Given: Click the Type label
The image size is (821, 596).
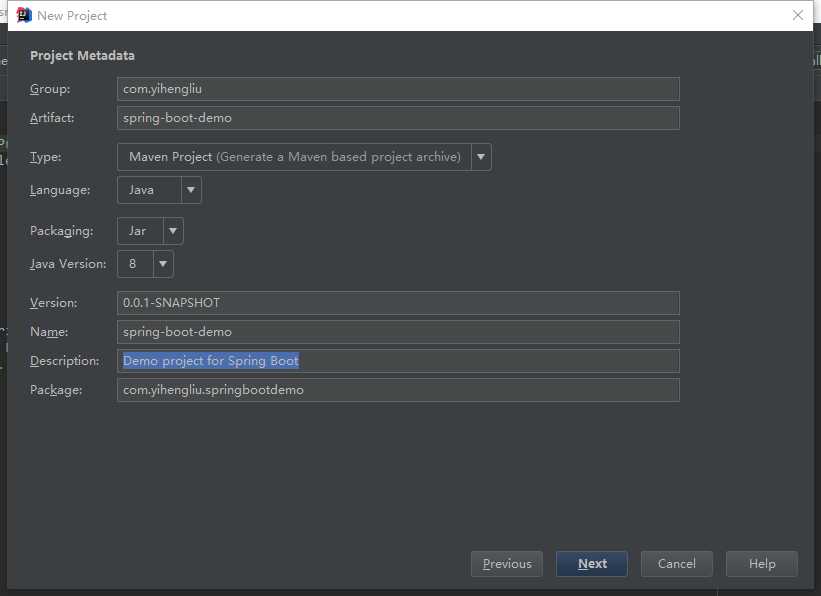Looking at the screenshot, I should (46, 158).
